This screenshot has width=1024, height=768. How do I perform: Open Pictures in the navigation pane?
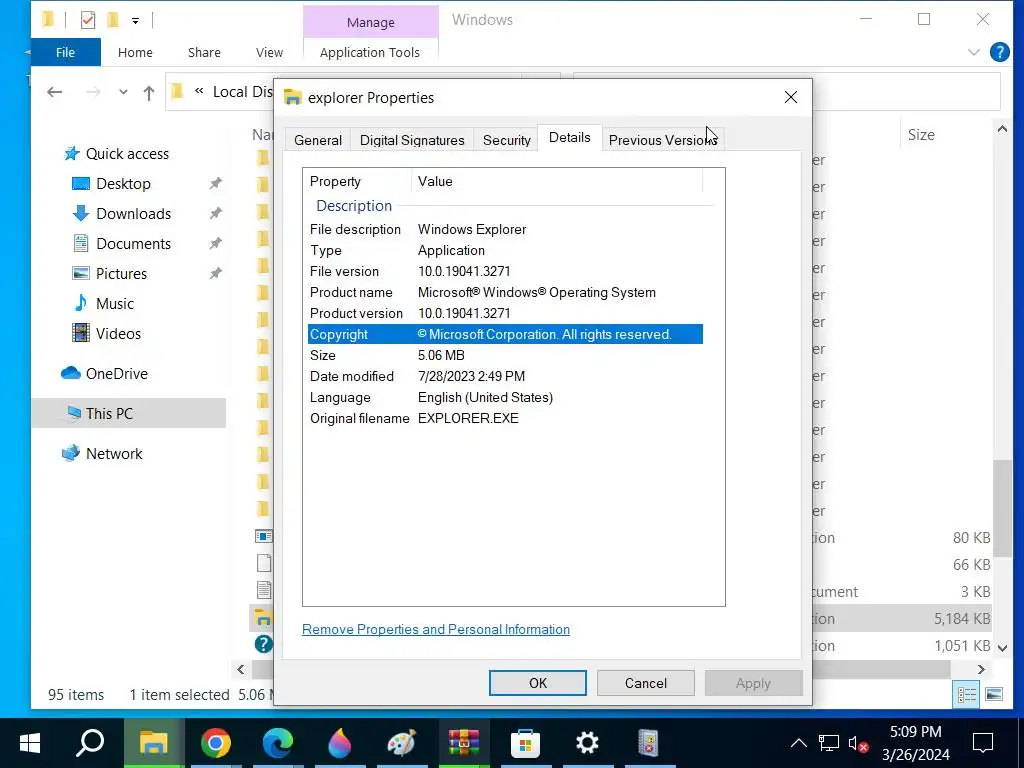coord(121,274)
